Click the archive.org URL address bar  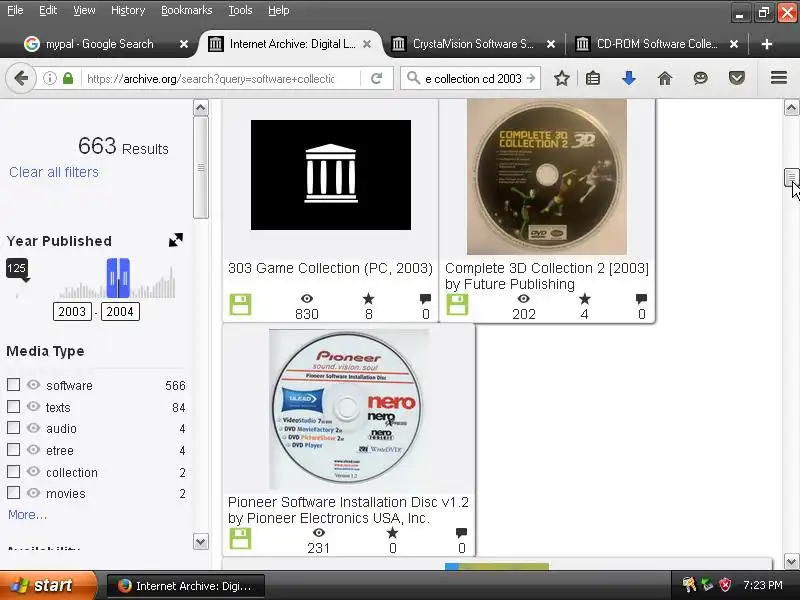[x=211, y=79]
